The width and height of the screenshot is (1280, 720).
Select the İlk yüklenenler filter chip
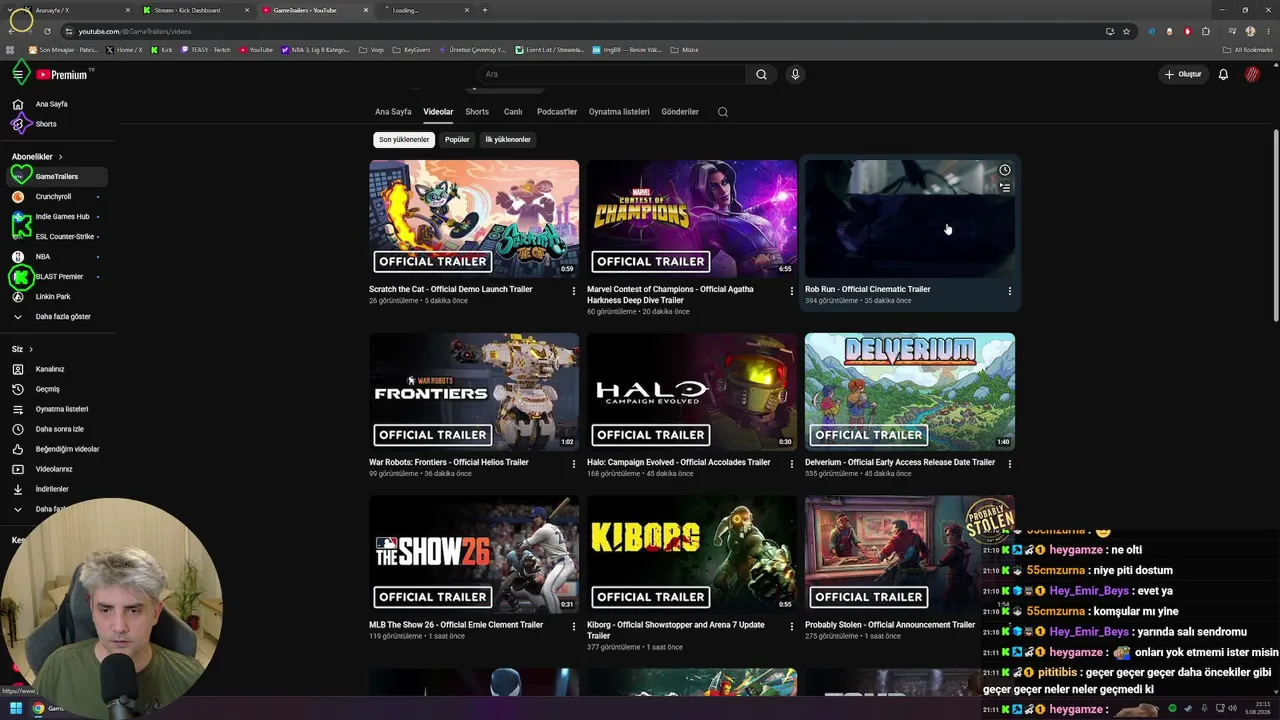(x=508, y=140)
